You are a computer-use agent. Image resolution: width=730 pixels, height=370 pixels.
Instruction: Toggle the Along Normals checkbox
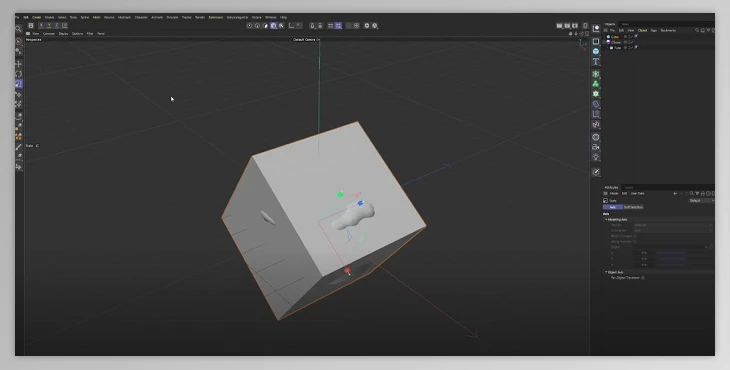point(635,242)
